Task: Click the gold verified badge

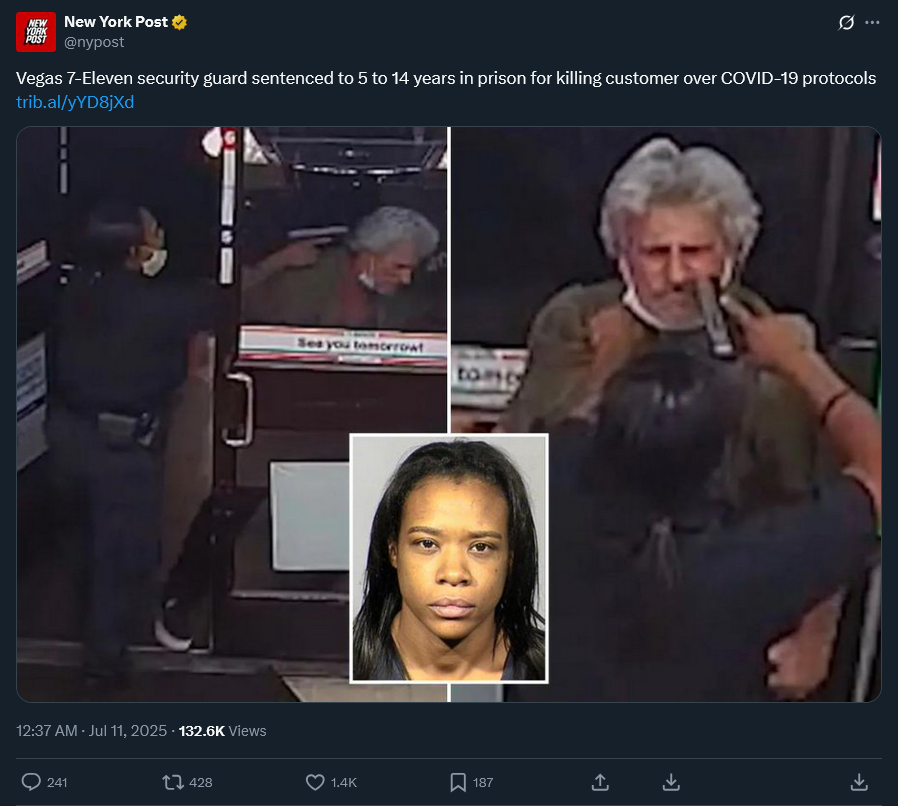Action: [179, 22]
